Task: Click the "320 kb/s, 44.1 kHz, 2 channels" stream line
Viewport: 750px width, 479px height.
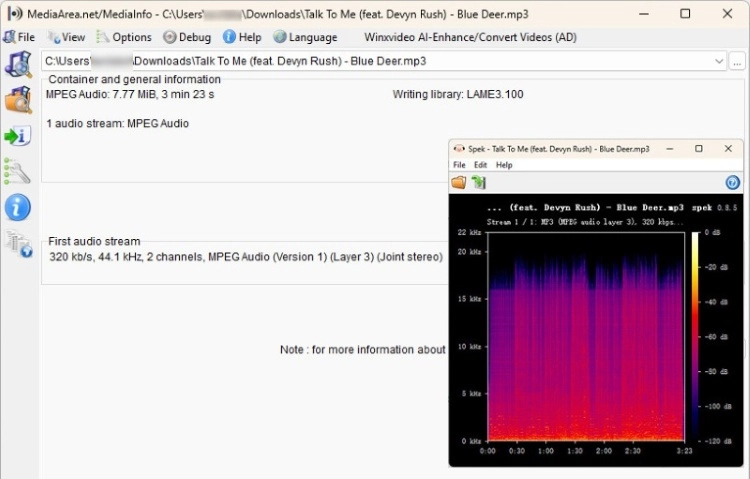Action: tap(246, 257)
